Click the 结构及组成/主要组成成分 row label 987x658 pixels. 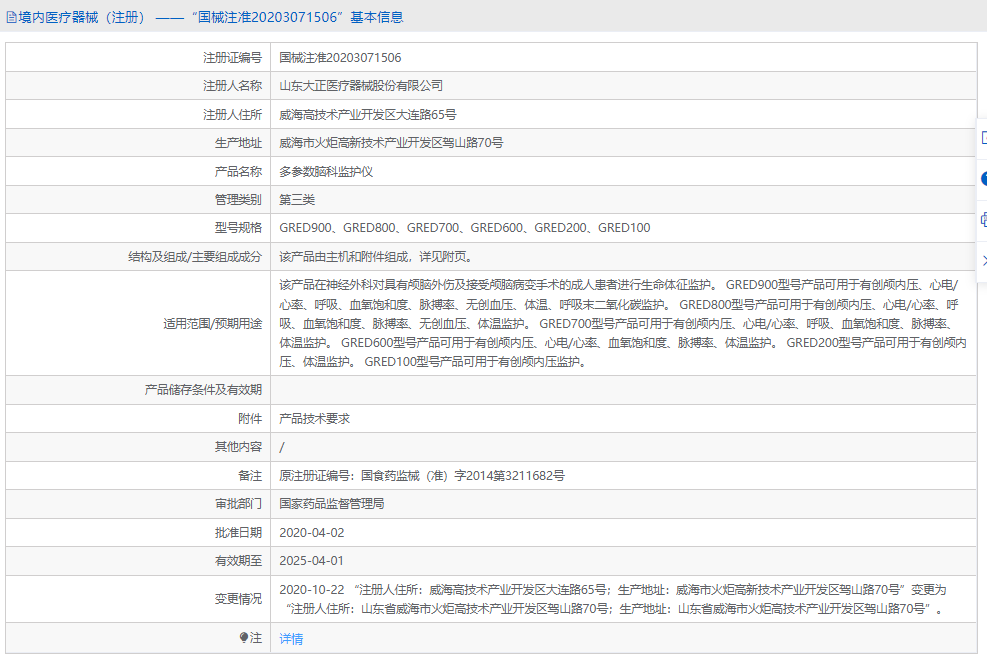(x=195, y=257)
